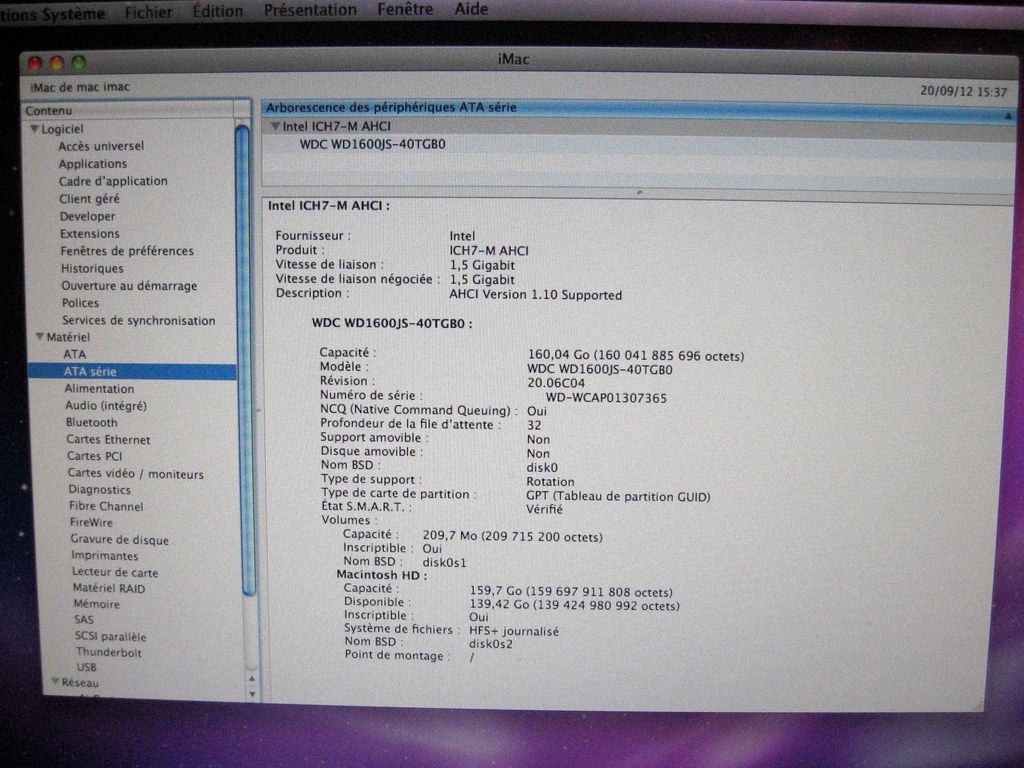Click the Contenu column header
The image size is (1024, 768).
pyautogui.click(x=129, y=111)
